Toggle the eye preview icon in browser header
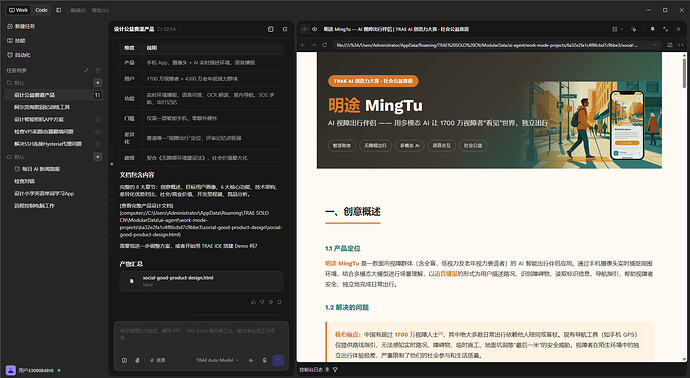The image size is (690, 378). point(315,29)
